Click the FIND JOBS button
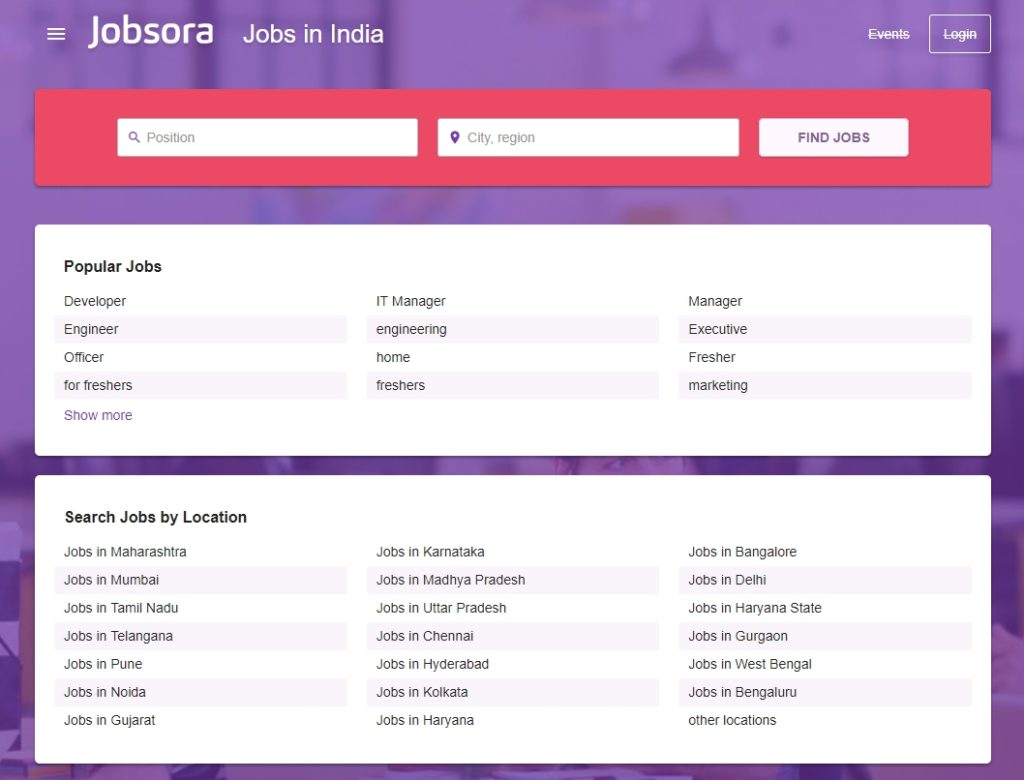 833,137
